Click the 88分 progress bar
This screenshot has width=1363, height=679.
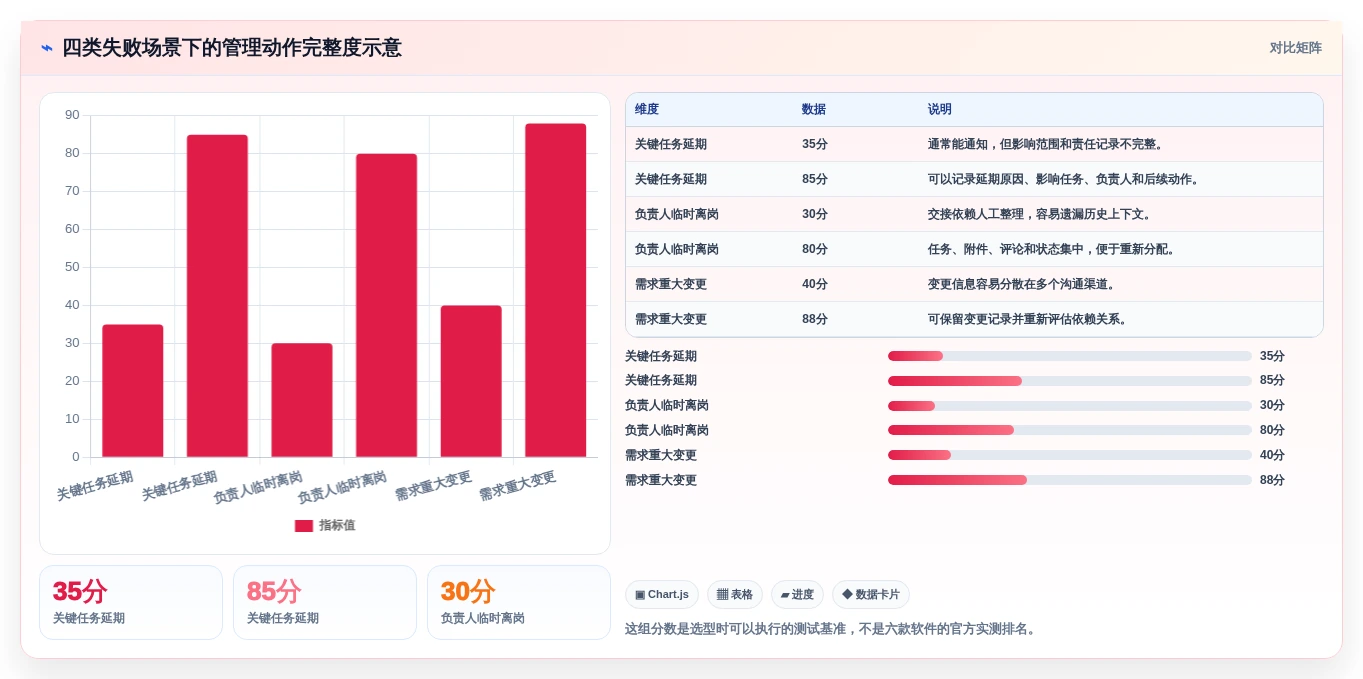point(1070,480)
